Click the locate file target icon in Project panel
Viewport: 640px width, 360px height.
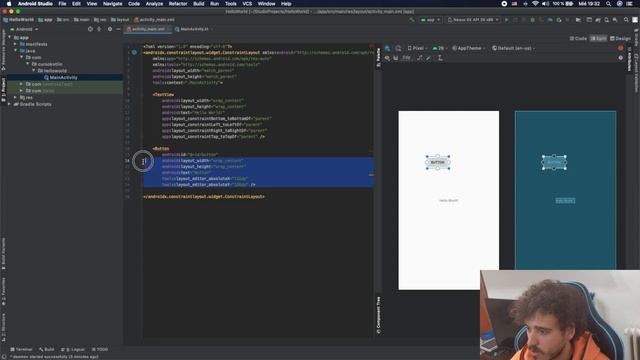(90, 29)
